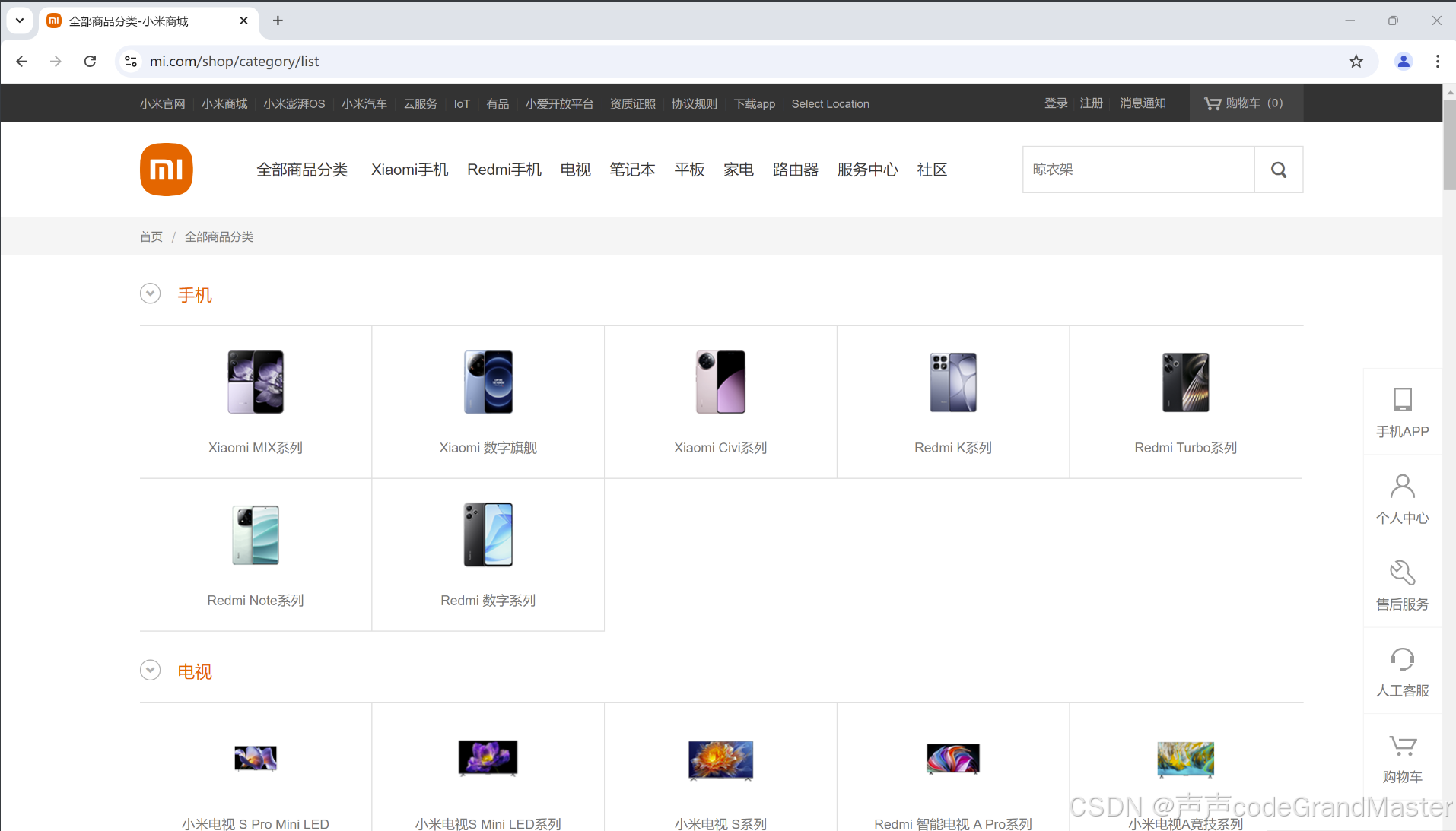Image resolution: width=1456 pixels, height=831 pixels.
Task: Click 资质证照 in the top bar
Action: [633, 104]
